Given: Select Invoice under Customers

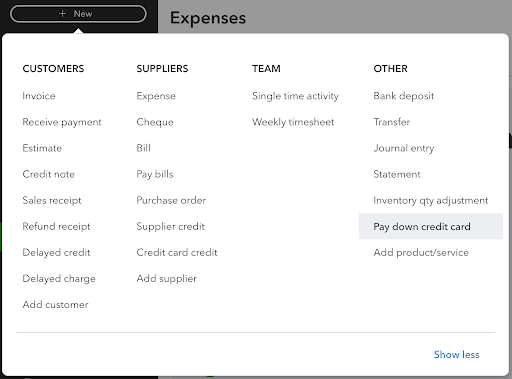Looking at the screenshot, I should 39,96.
